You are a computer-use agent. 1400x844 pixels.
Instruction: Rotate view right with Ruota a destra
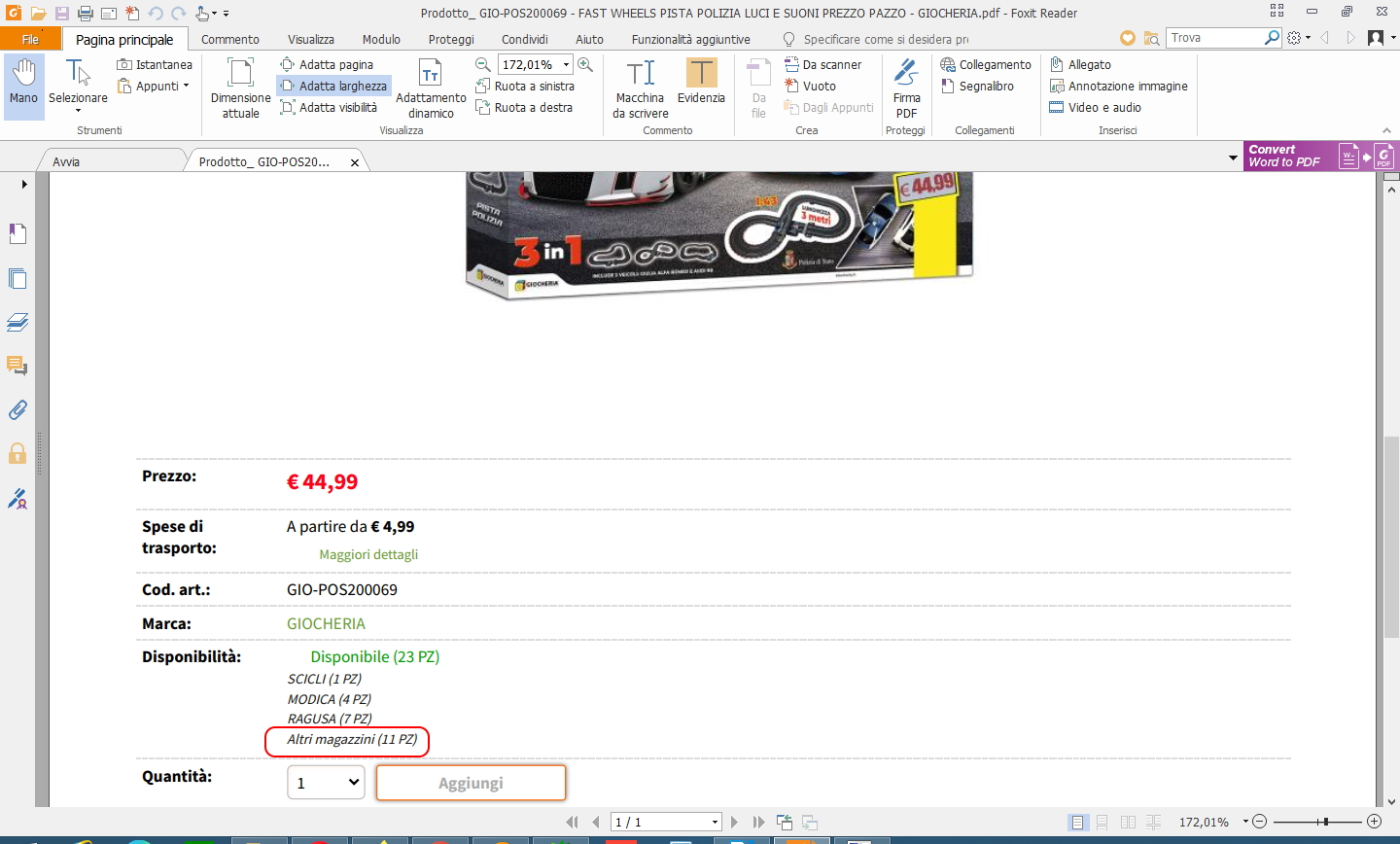(x=524, y=107)
